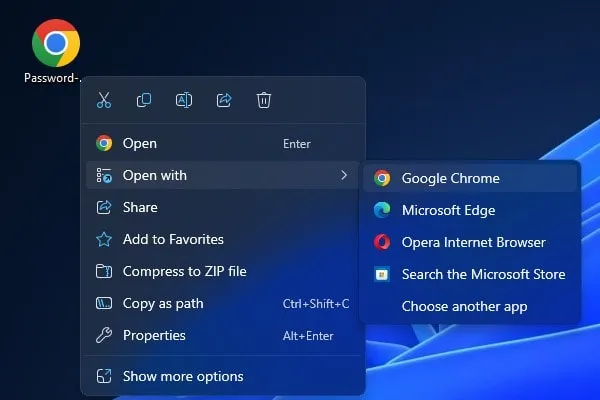The width and height of the screenshot is (600, 400).
Task: Select the Open with menu entry
Action: [223, 175]
